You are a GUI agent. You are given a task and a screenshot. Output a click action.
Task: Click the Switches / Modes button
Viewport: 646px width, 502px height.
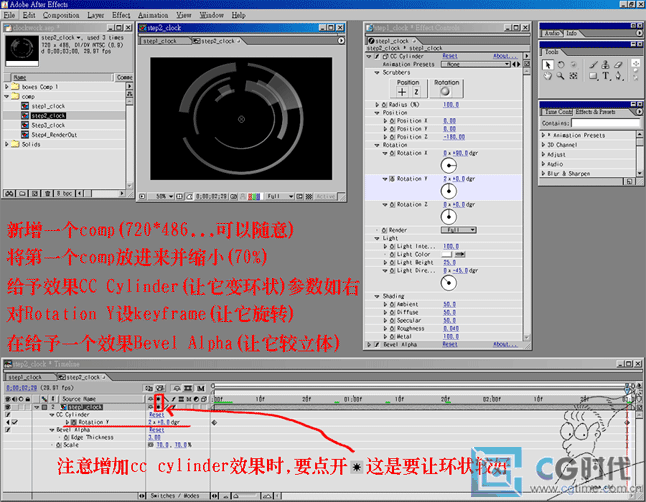175,496
